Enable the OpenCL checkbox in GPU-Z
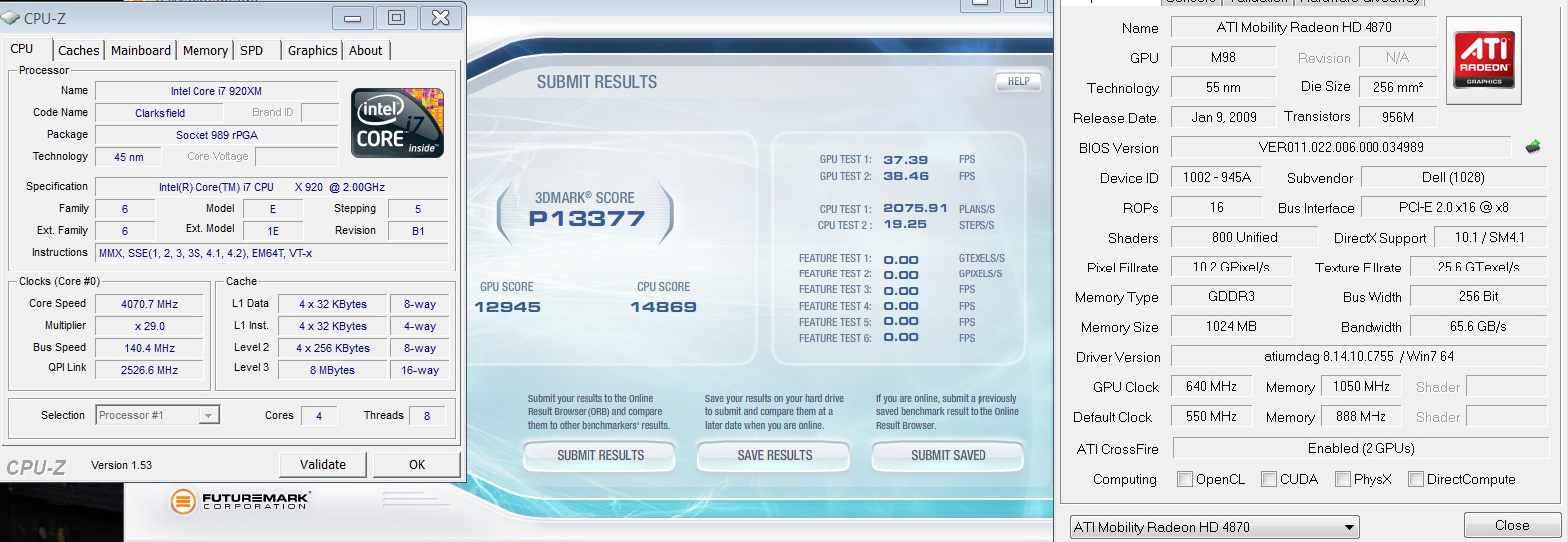This screenshot has height=542, width=1568. (x=1185, y=479)
